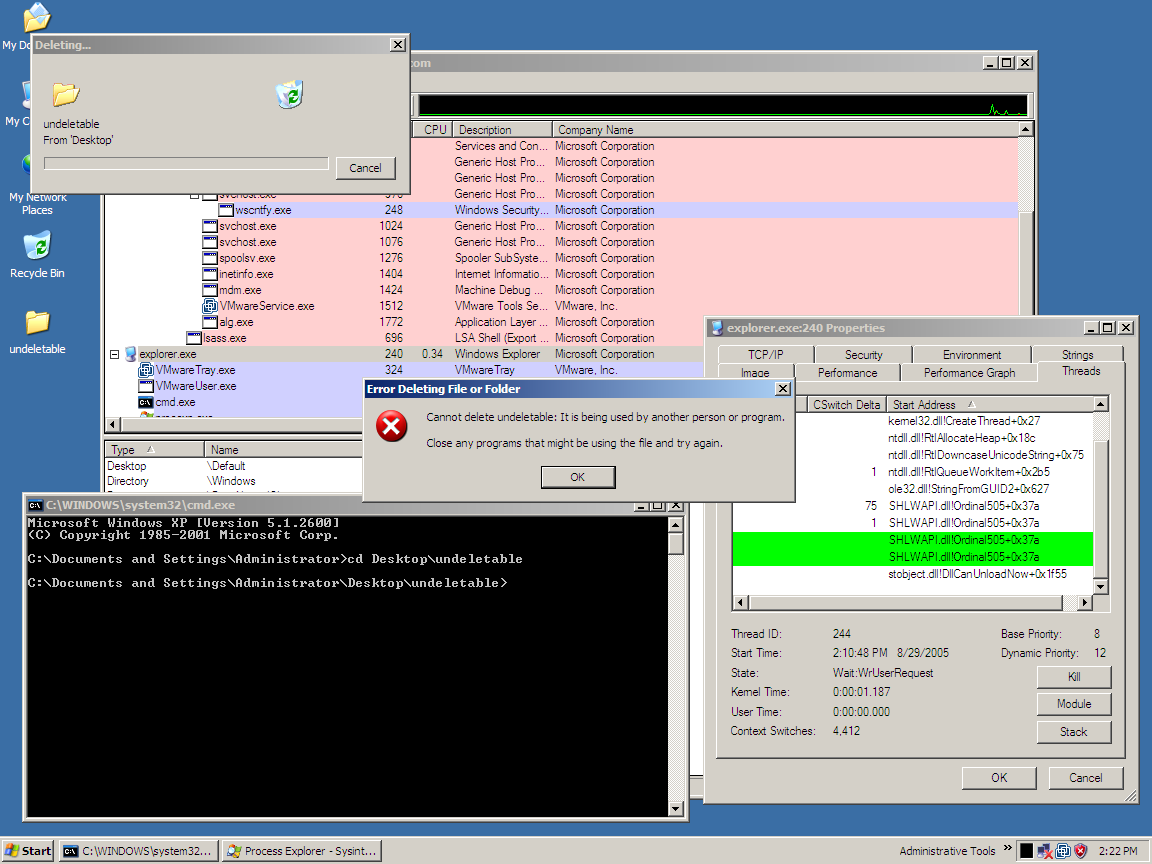Viewport: 1152px width, 864px height.
Task: Click the Security Center red shield tray icon
Action: tap(1080, 851)
